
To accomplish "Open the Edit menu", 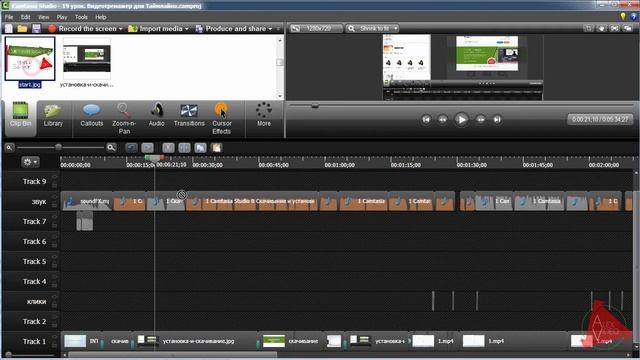I will 25,17.
